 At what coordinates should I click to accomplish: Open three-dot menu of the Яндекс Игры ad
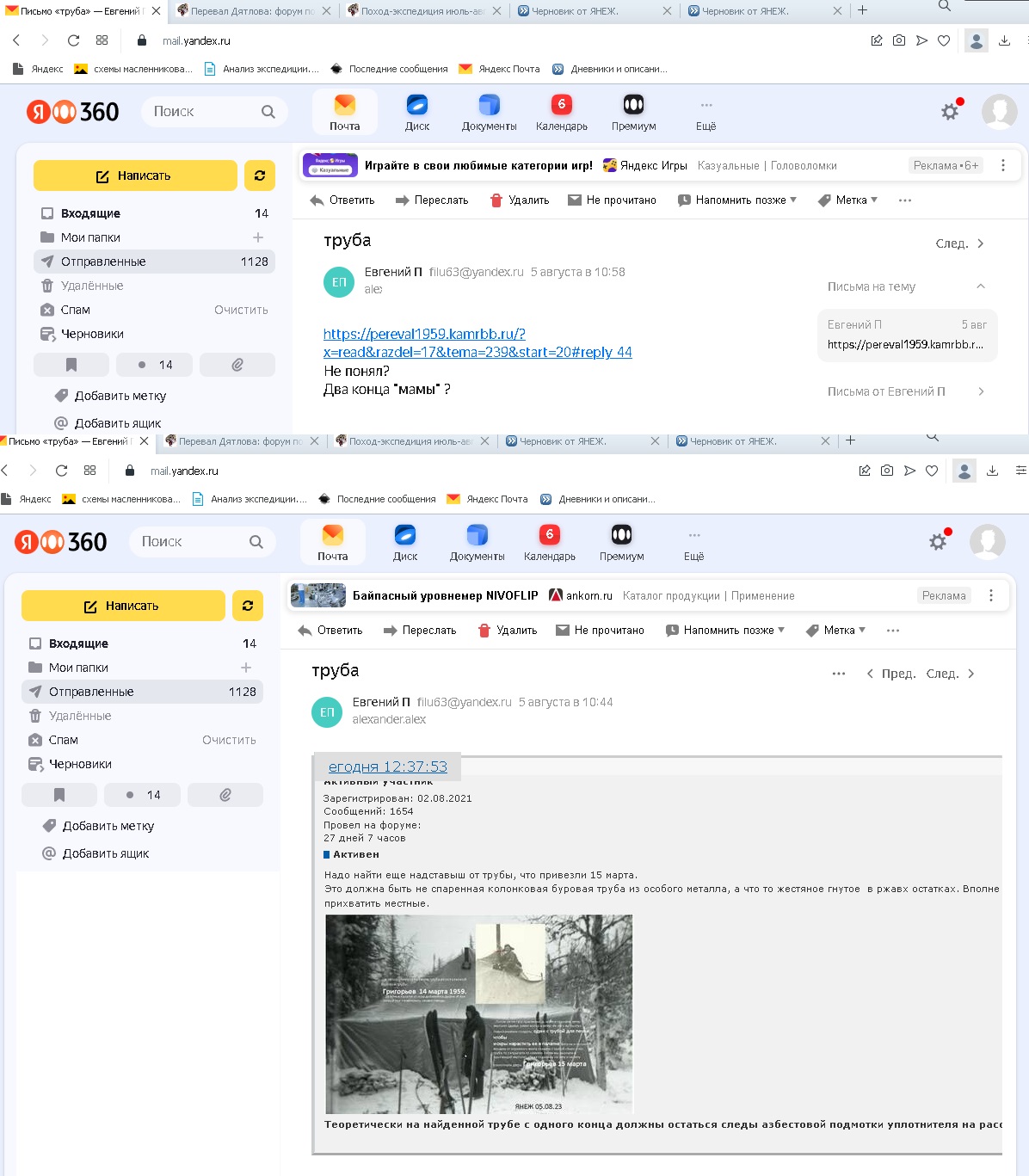[1003, 165]
